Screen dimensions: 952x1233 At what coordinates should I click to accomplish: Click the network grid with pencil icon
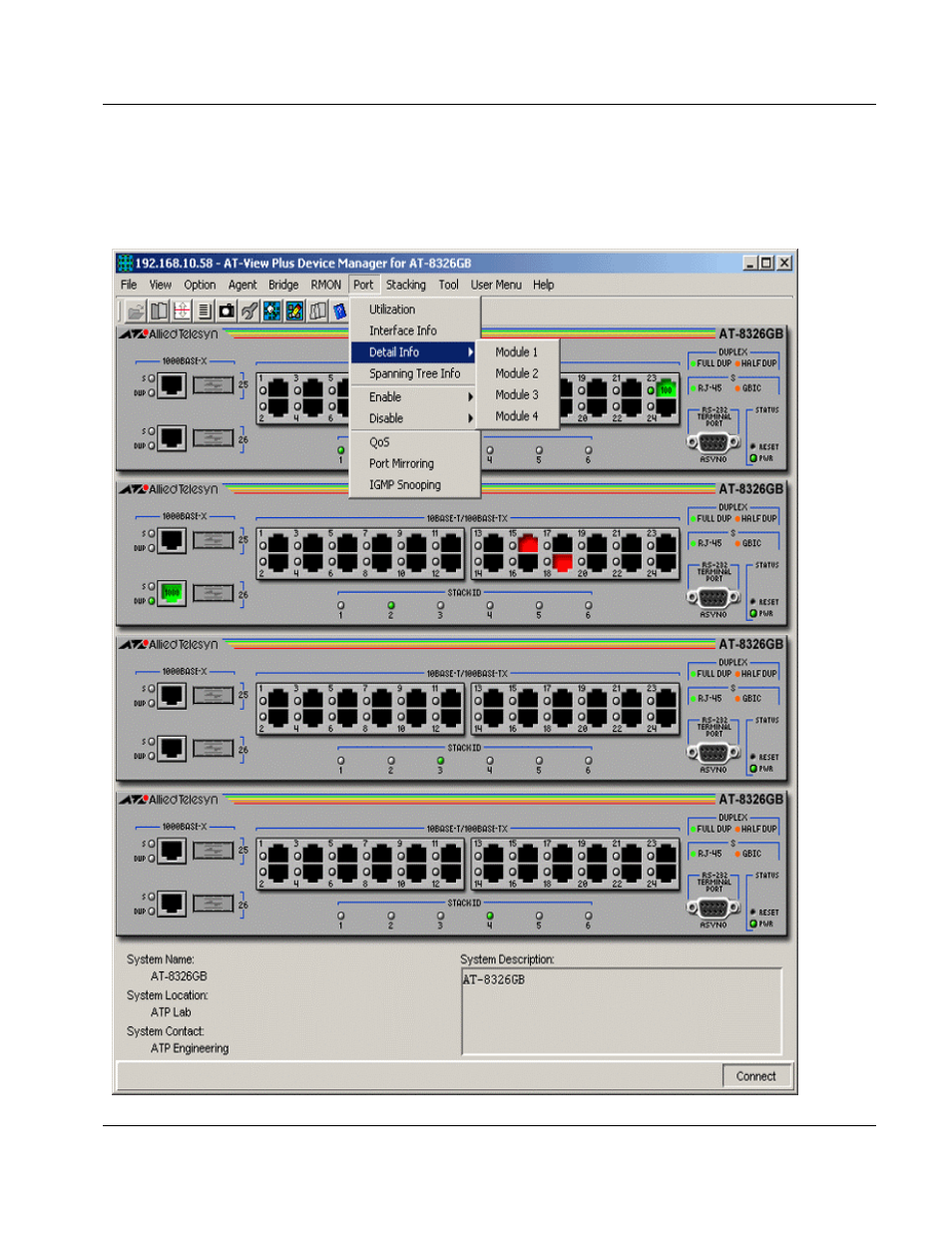pyautogui.click(x=294, y=310)
